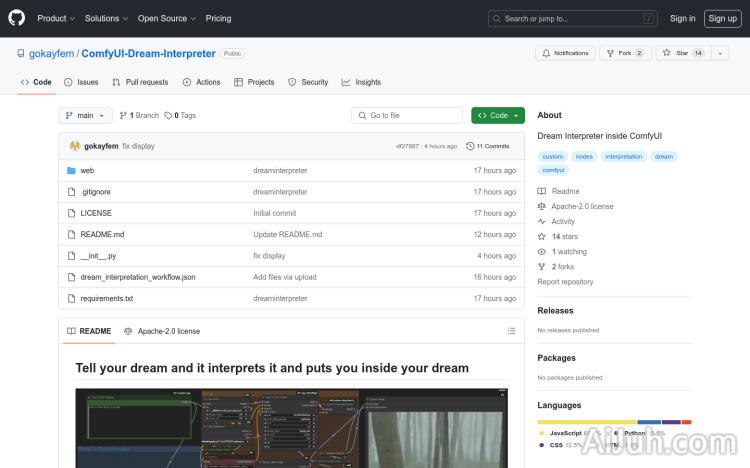Select the Apache-2.0 license tab

(162, 331)
